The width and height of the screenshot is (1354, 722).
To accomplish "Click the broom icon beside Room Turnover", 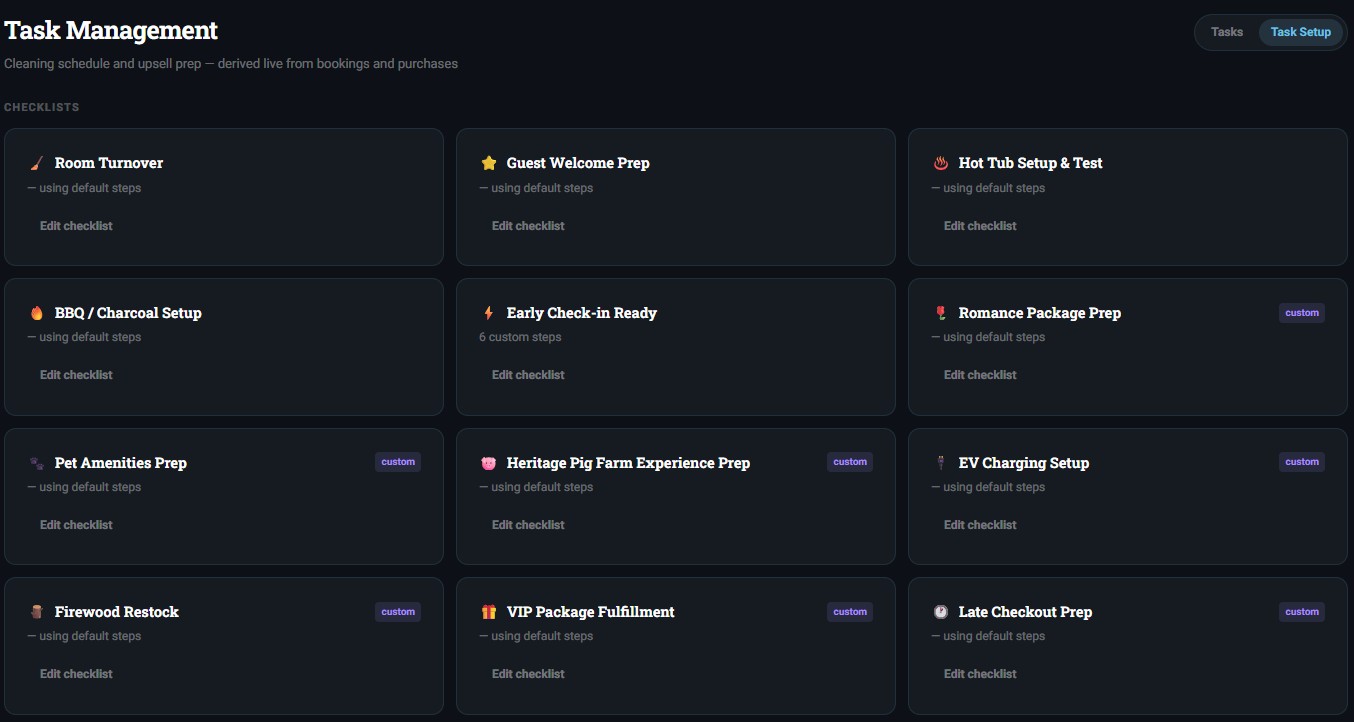I will 37,163.
